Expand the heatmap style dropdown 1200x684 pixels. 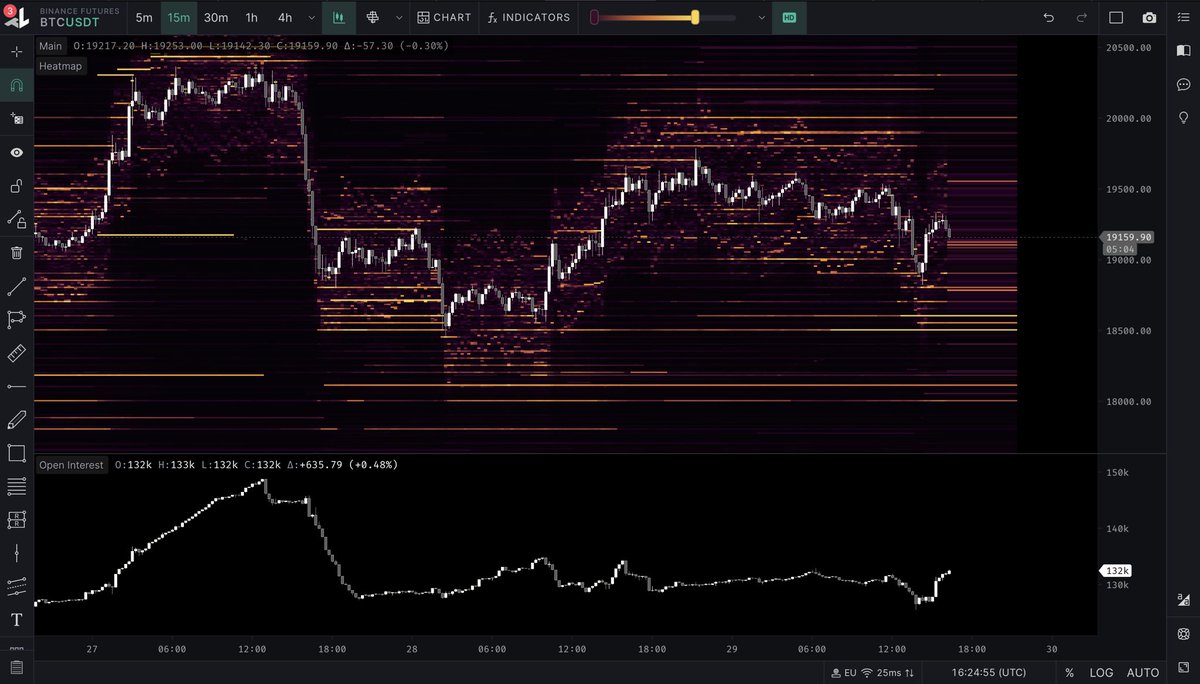pos(397,17)
